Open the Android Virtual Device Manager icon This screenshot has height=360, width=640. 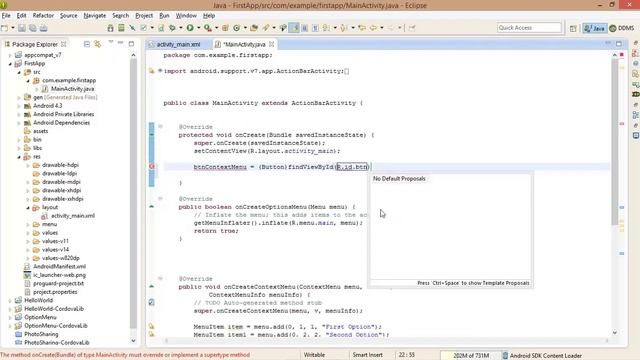pos(121,28)
